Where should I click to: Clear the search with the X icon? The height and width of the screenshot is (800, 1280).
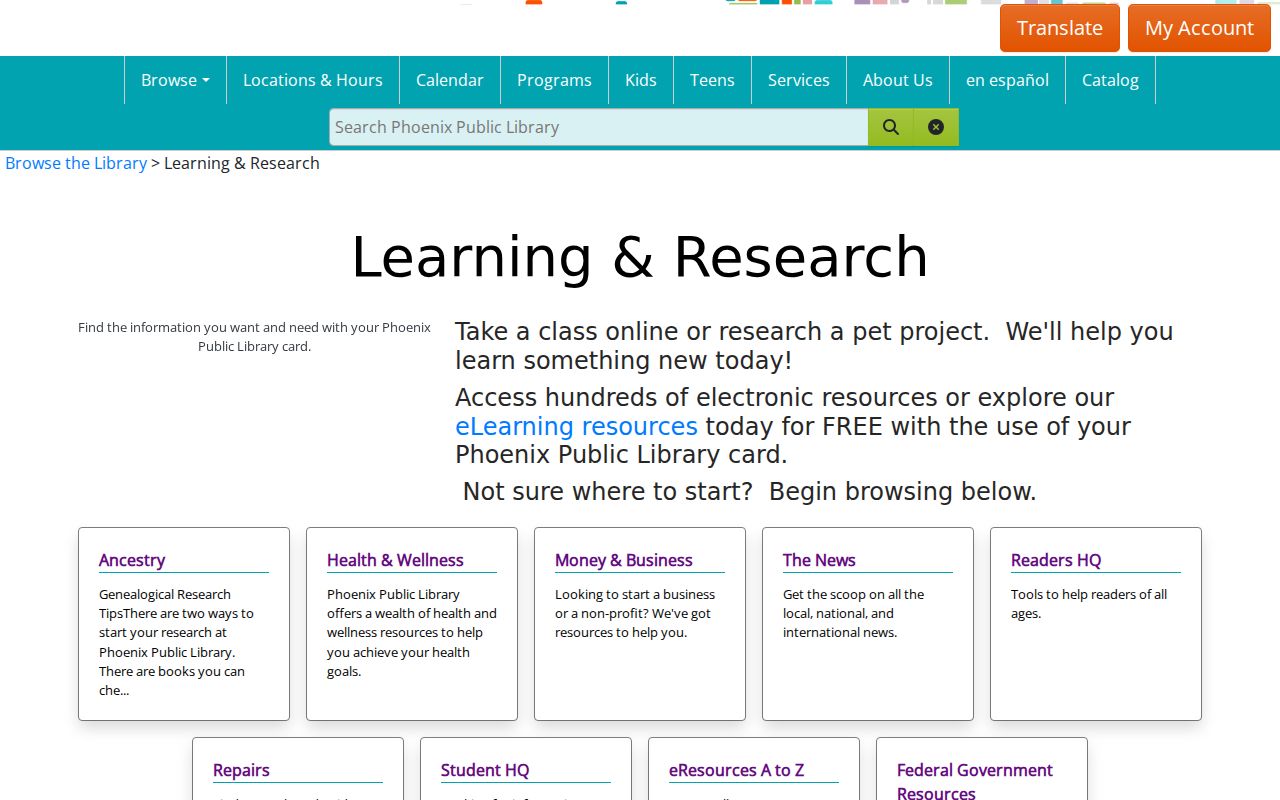(x=936, y=127)
